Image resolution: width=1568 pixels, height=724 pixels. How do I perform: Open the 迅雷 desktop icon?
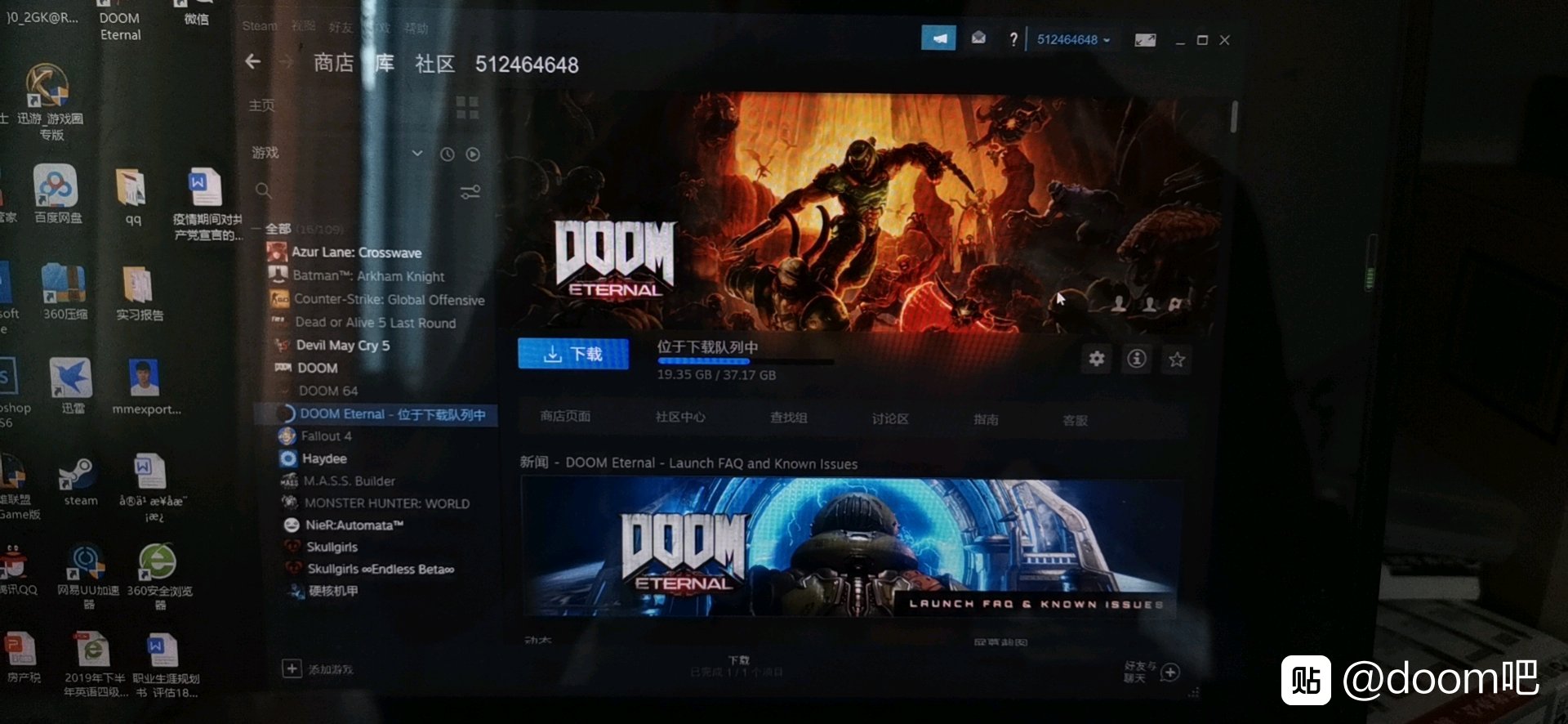click(x=72, y=386)
